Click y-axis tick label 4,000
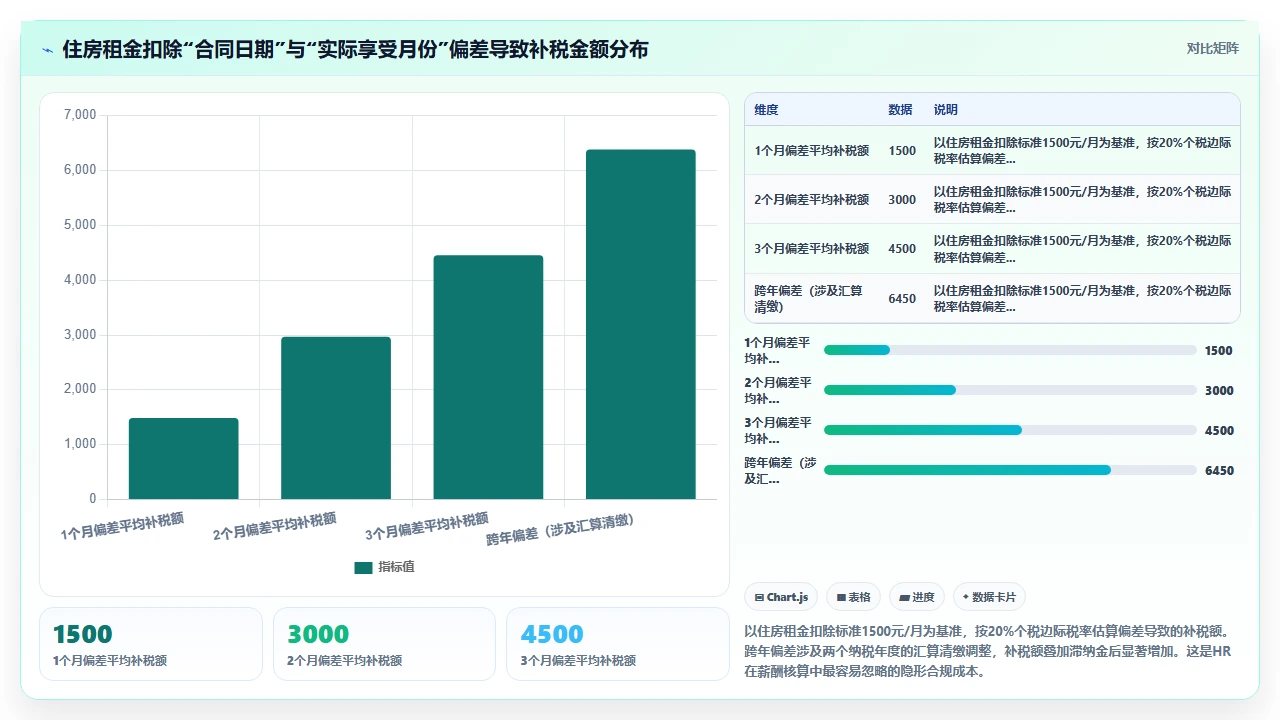1280x720 pixels. [x=80, y=280]
